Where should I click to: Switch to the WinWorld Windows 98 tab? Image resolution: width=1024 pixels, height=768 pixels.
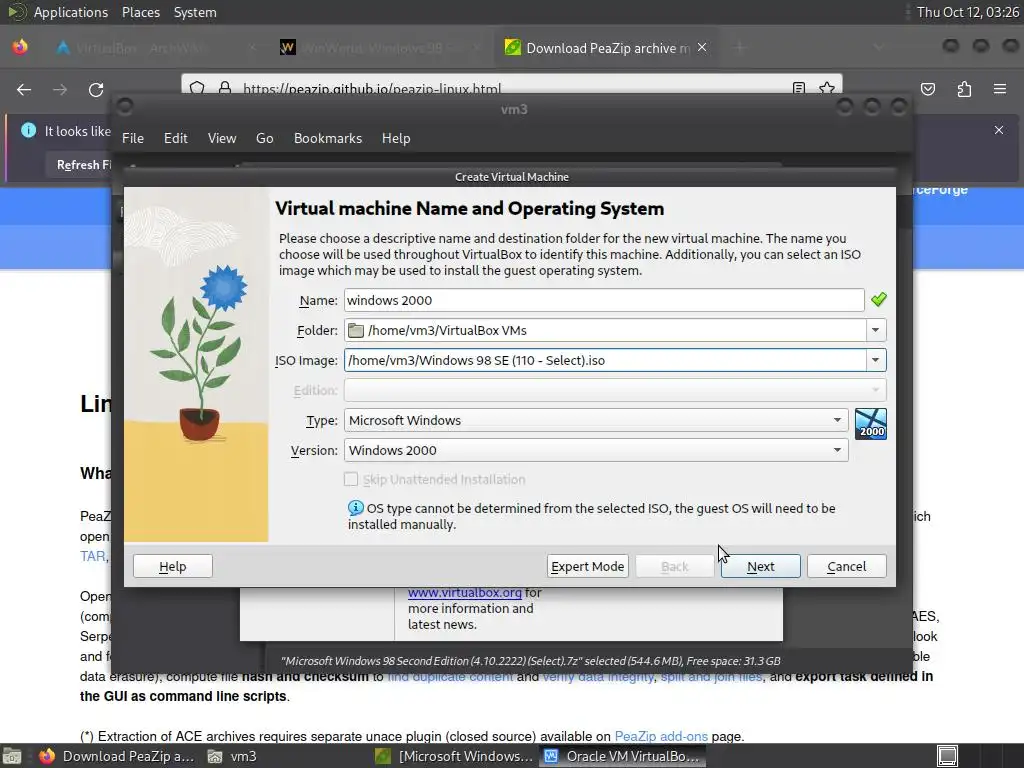379,48
